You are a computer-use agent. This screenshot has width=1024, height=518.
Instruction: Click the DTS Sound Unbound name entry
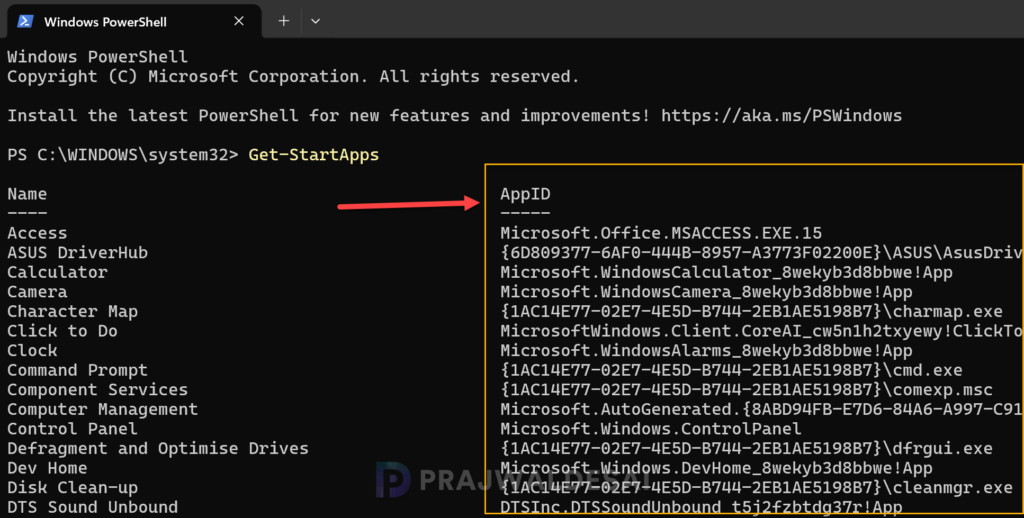[x=93, y=508]
